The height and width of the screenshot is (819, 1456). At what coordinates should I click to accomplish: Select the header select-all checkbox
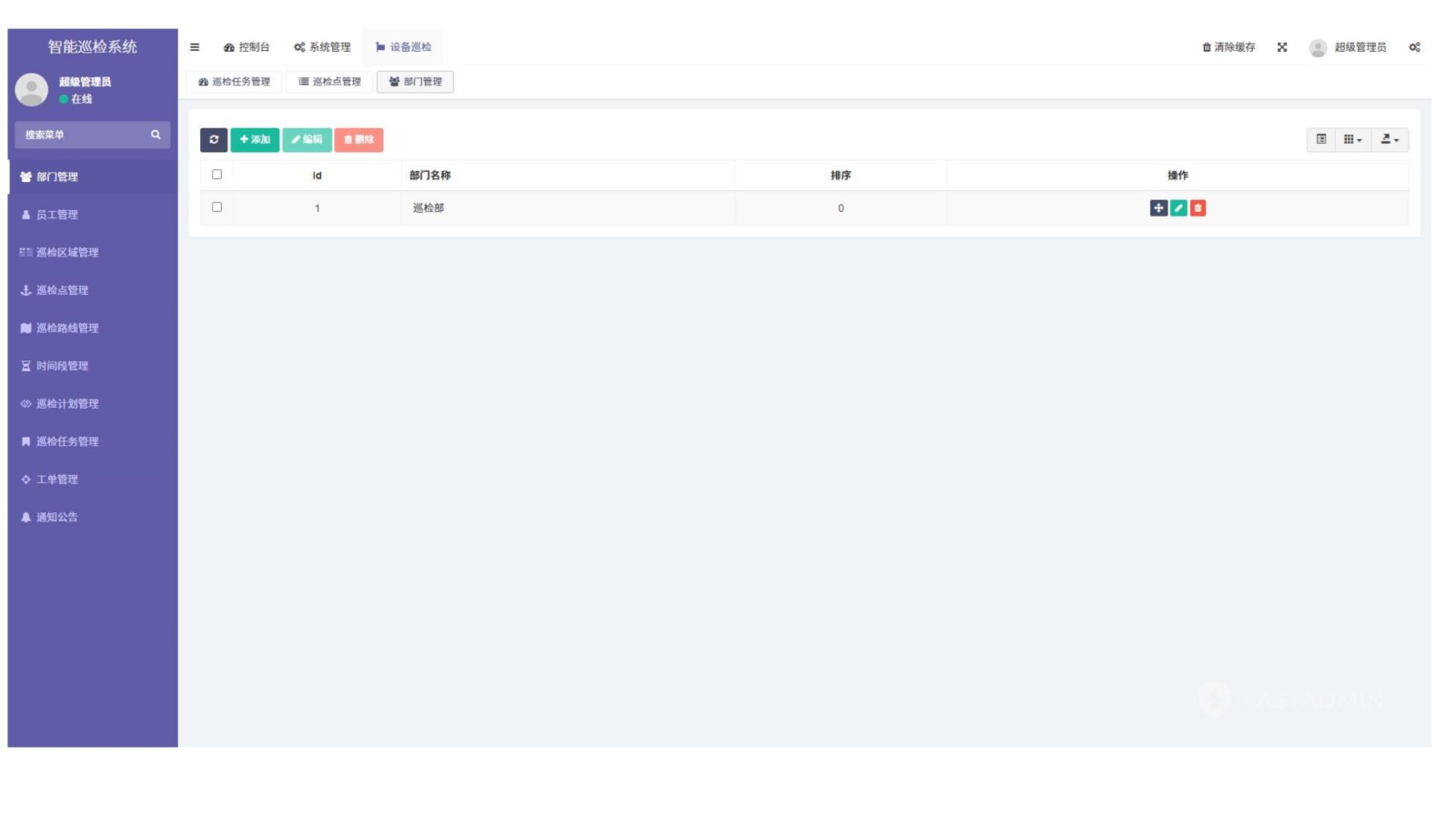pyautogui.click(x=217, y=175)
